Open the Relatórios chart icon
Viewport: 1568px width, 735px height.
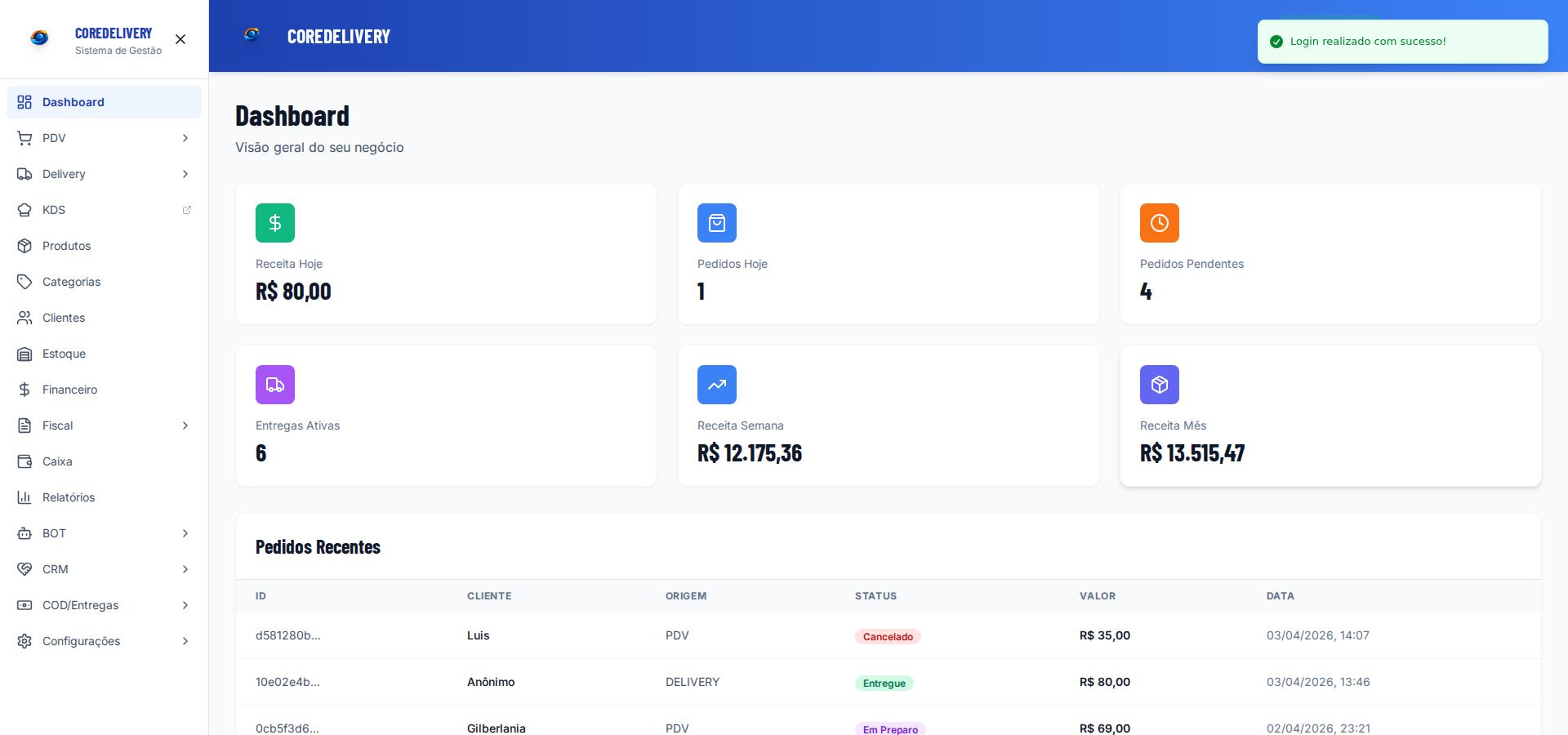point(24,497)
